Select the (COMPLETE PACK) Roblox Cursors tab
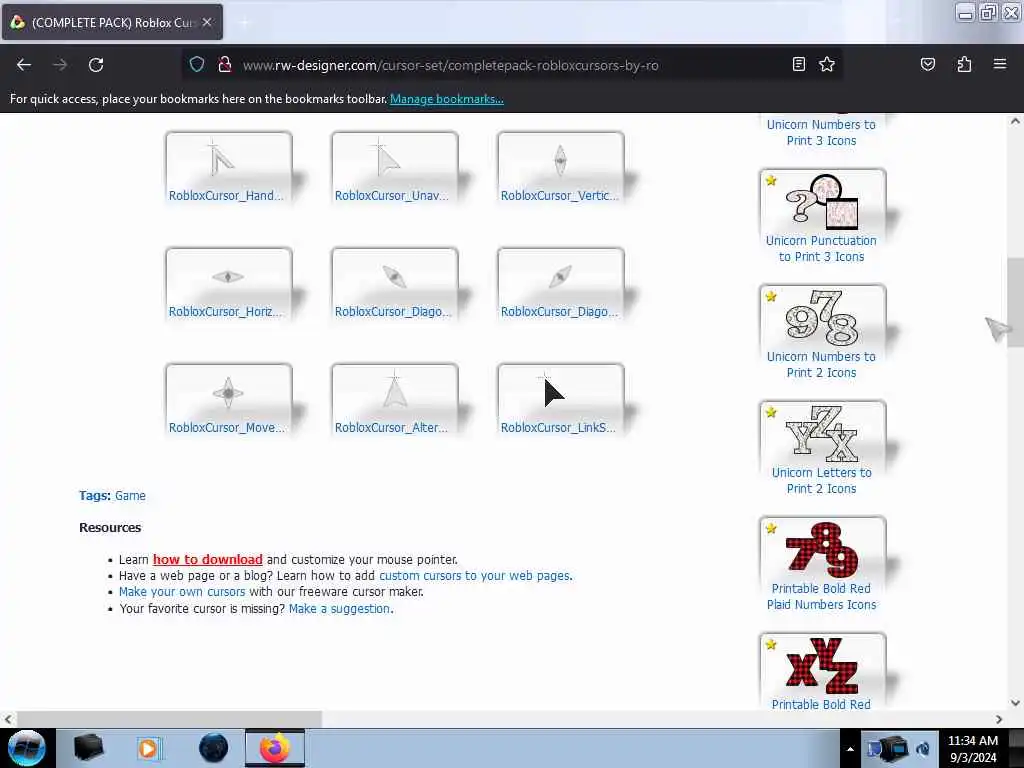 click(112, 22)
